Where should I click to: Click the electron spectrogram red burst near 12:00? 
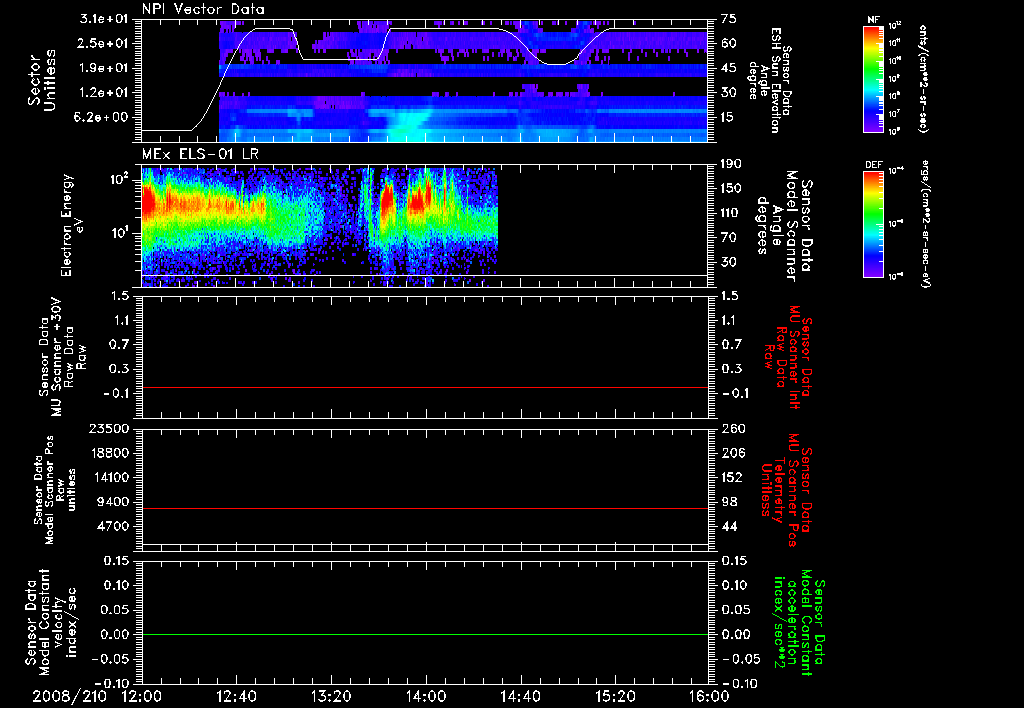148,201
